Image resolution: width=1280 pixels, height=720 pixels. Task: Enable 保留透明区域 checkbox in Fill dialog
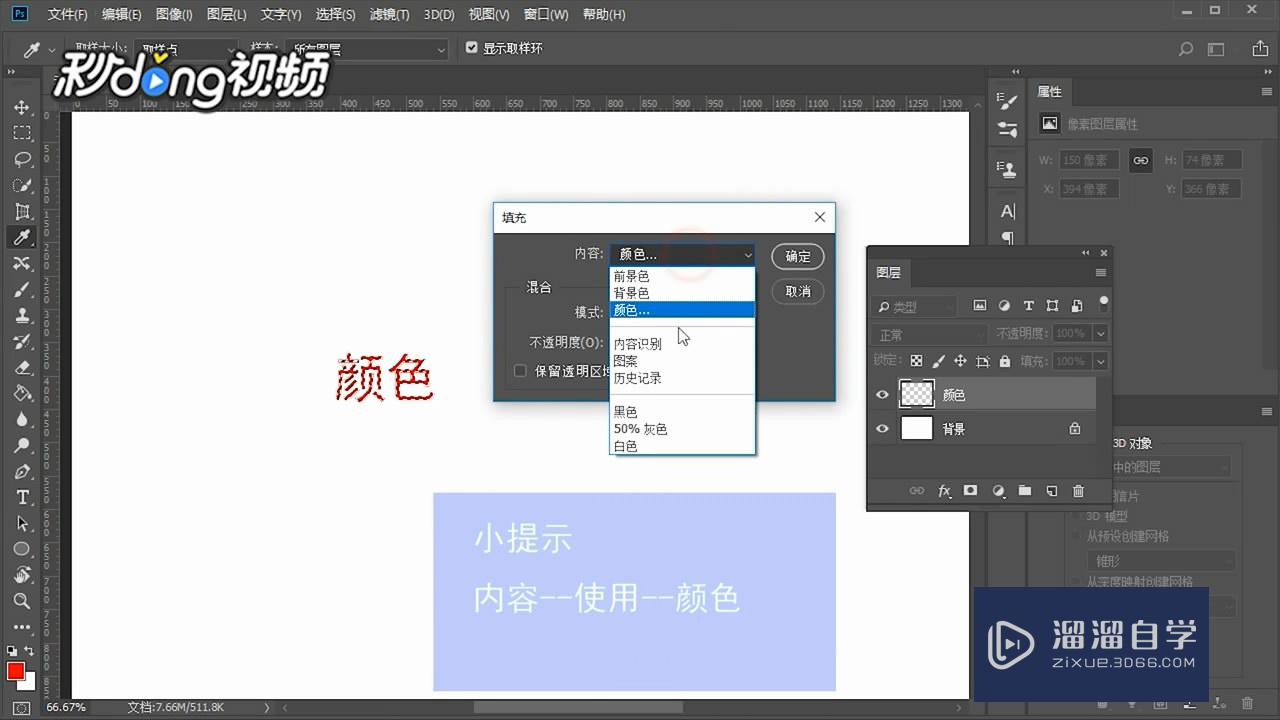click(520, 371)
